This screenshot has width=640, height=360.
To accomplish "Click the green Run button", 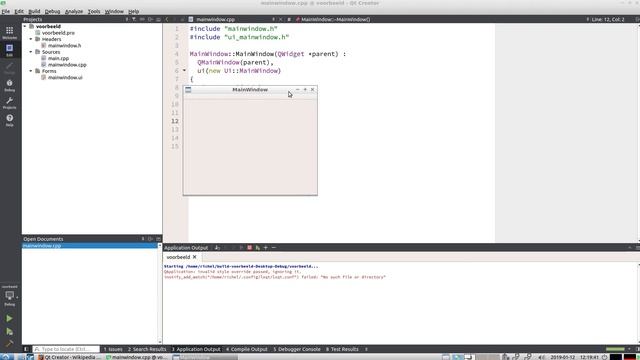I will click(9, 318).
